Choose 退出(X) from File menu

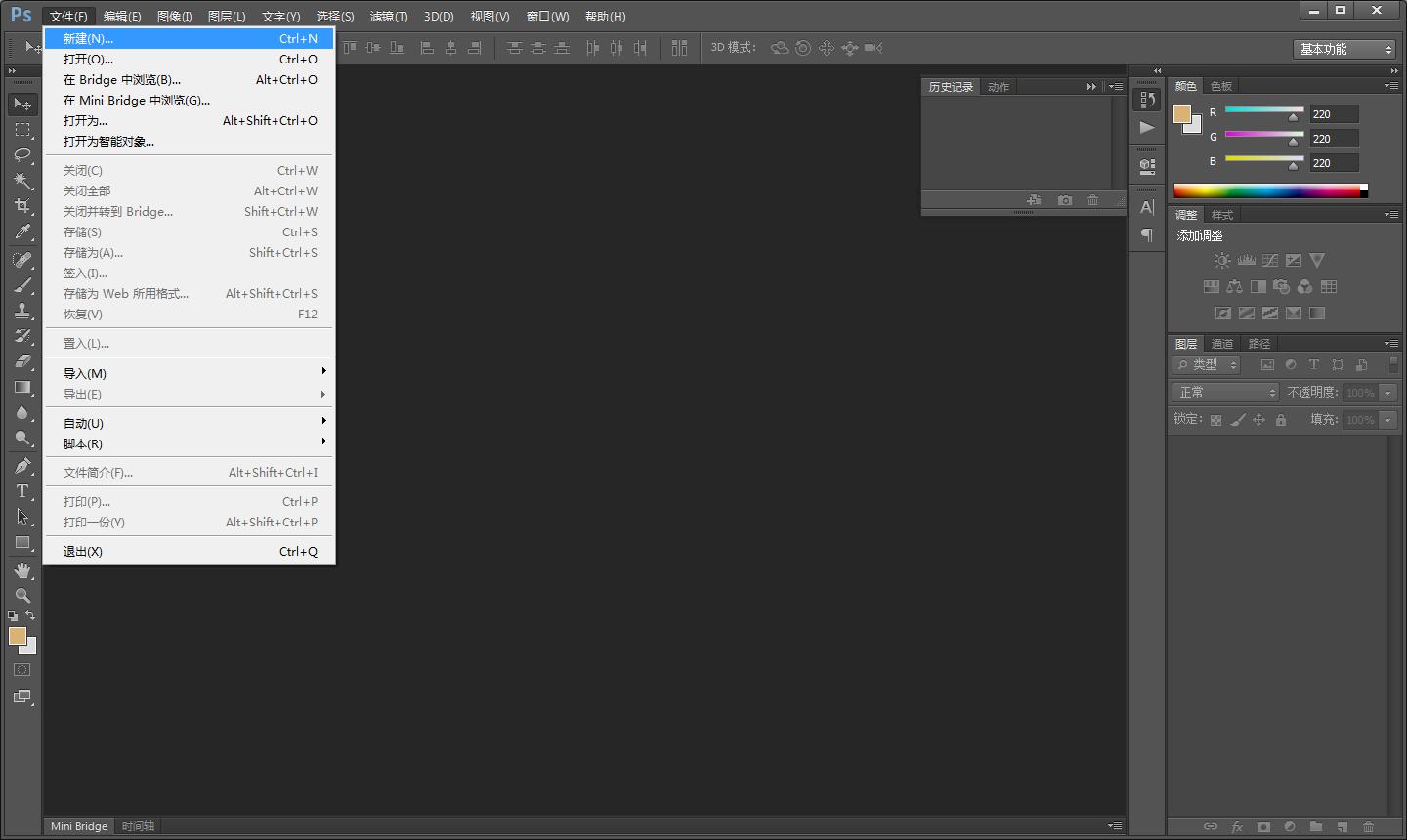[x=190, y=552]
